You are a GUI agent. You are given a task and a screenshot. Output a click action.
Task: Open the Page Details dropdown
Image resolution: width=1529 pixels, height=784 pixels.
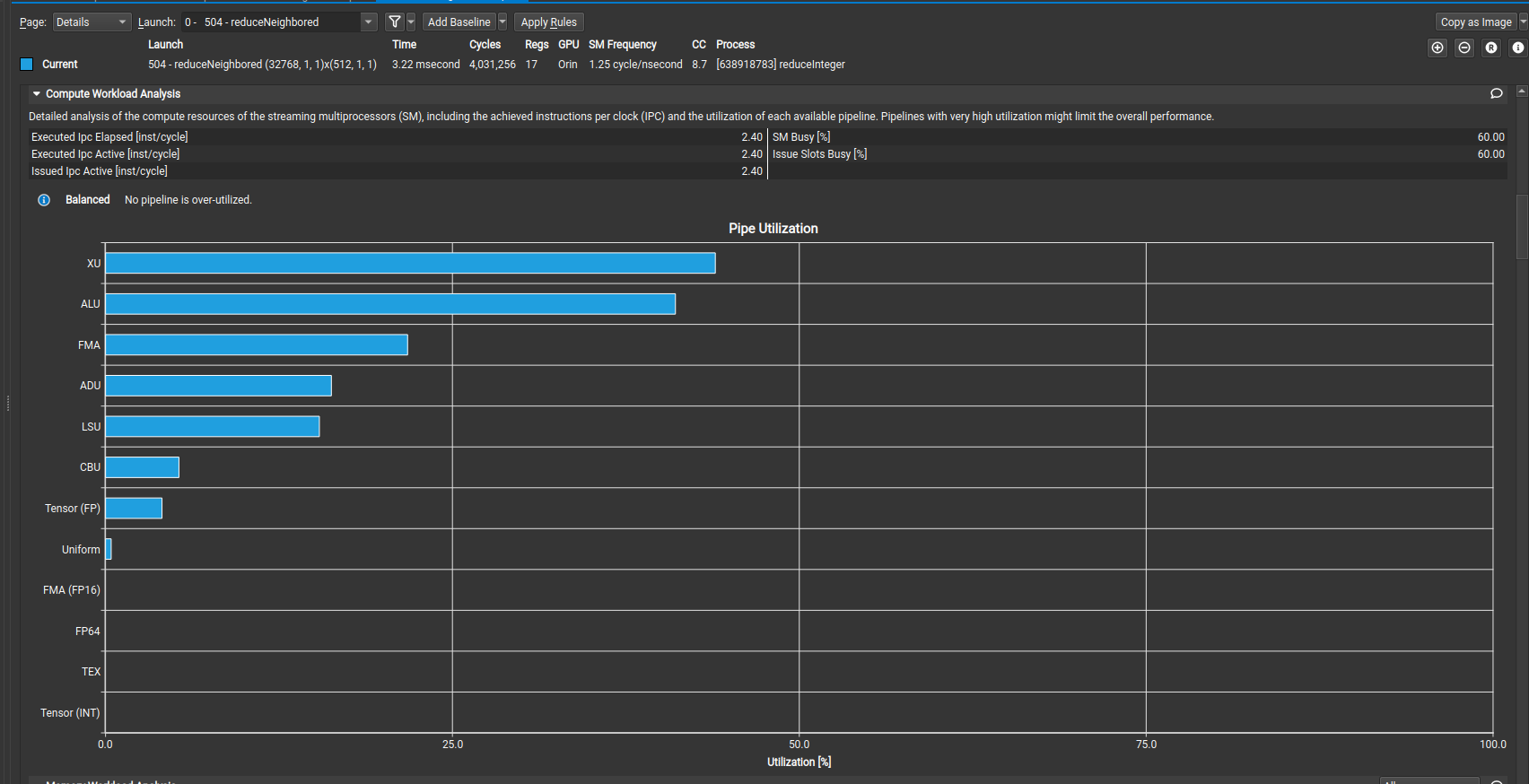click(x=92, y=22)
